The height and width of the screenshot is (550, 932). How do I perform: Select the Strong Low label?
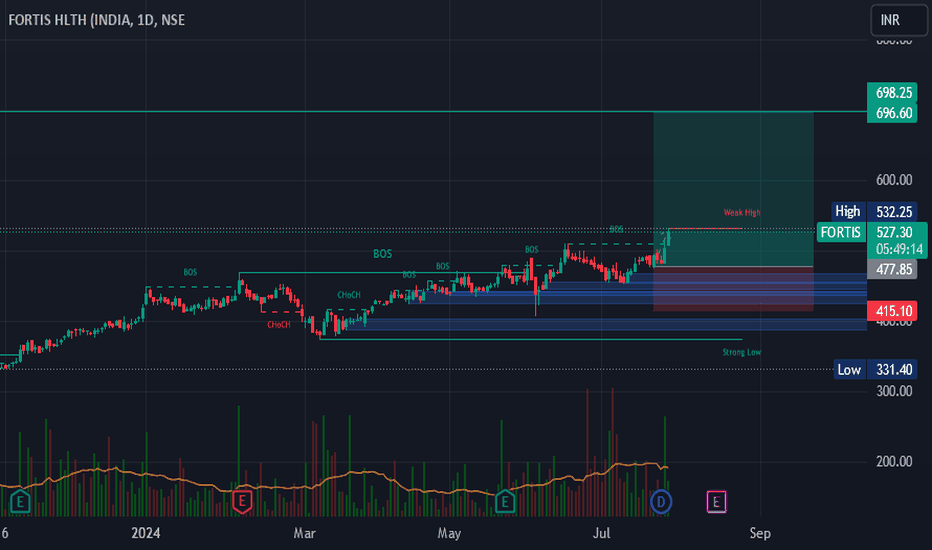point(742,352)
